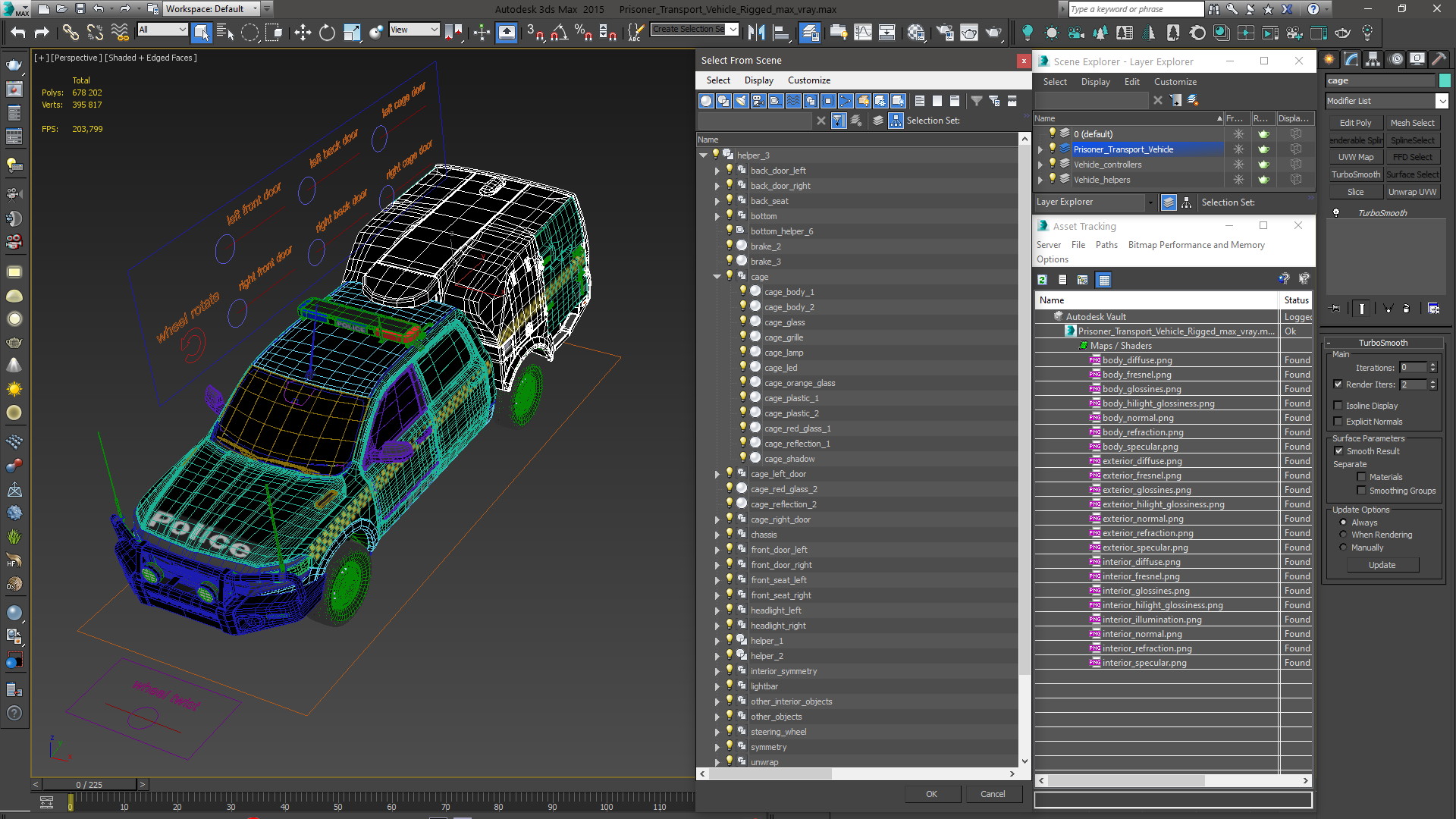Expand the Vehicle_controllers layer
The width and height of the screenshot is (1456, 819).
(1040, 165)
